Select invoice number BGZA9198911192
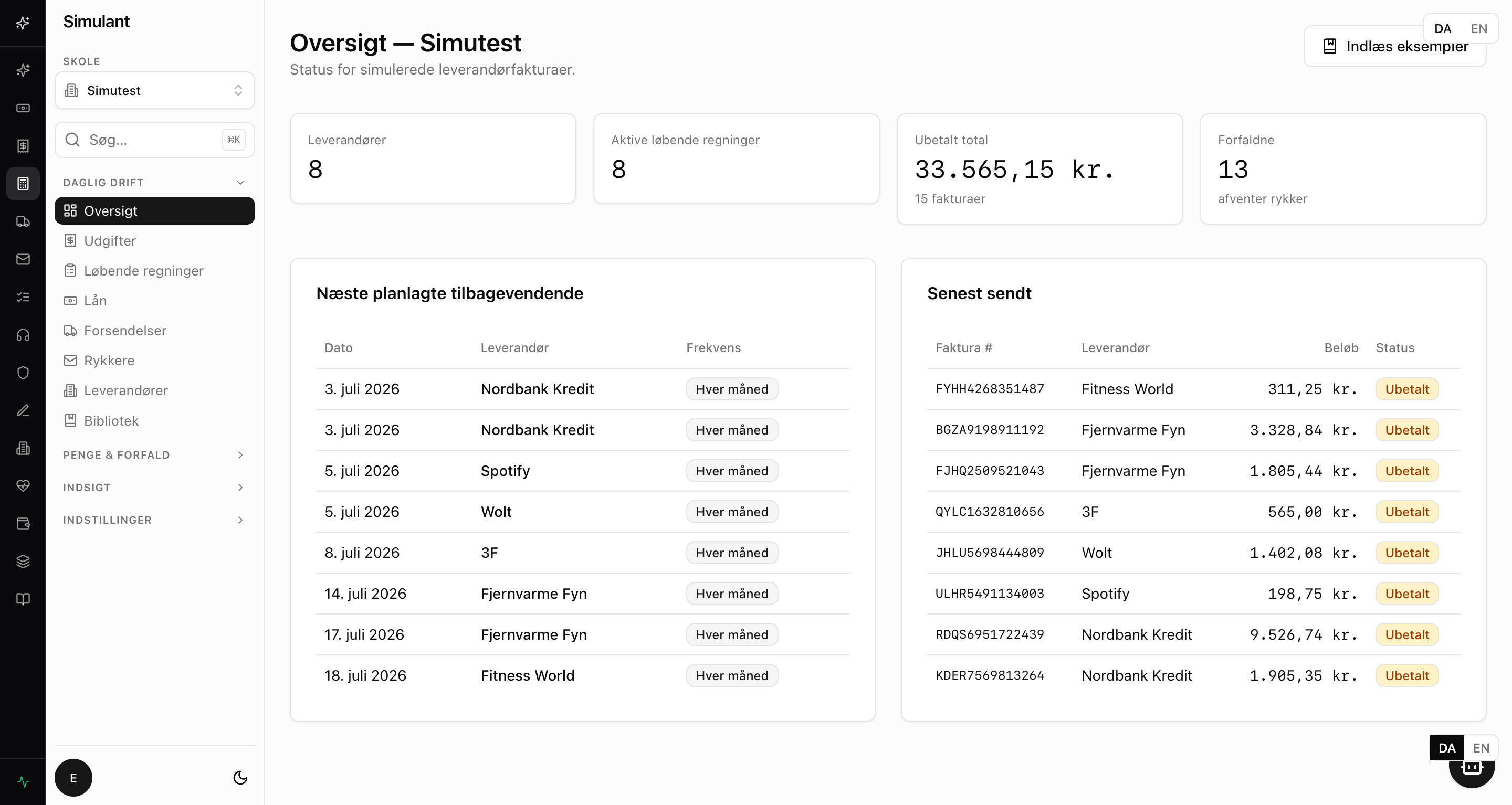Viewport: 1512px width, 805px height. 990,429
